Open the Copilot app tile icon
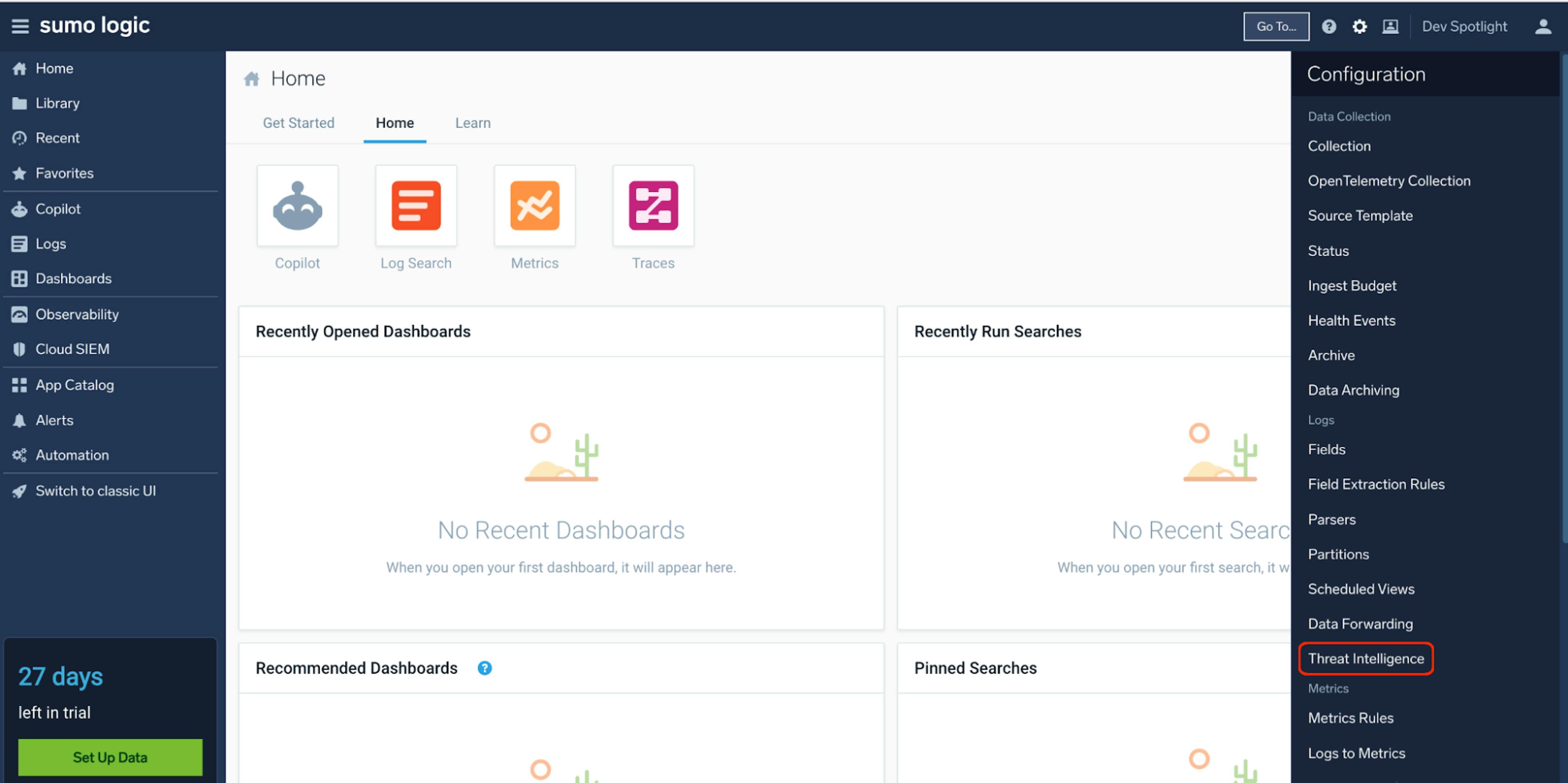The width and height of the screenshot is (1568, 783). coord(298,206)
